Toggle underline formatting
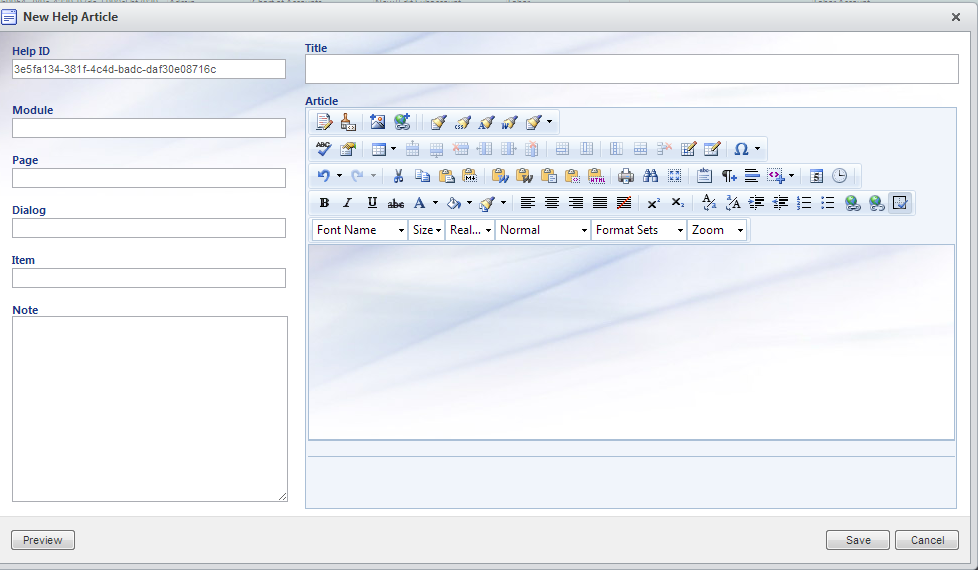Screen dimensions: 978x570 (372, 203)
